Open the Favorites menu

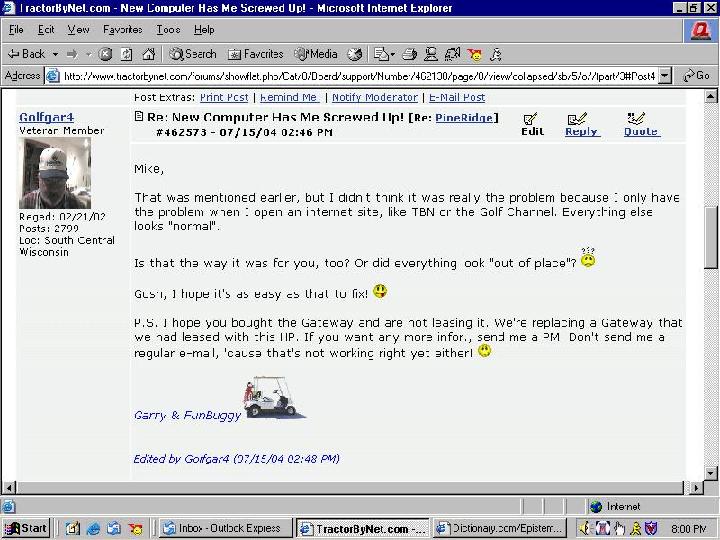click(x=123, y=30)
